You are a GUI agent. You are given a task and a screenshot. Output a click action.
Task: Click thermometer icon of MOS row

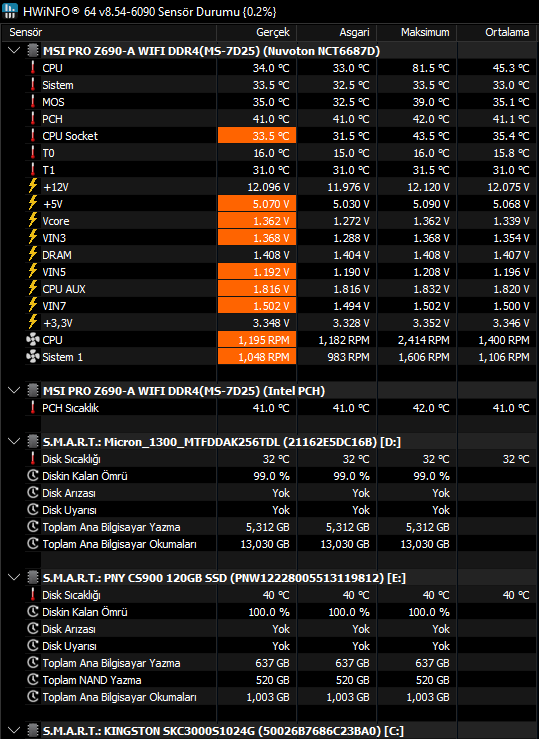pyautogui.click(x=33, y=101)
